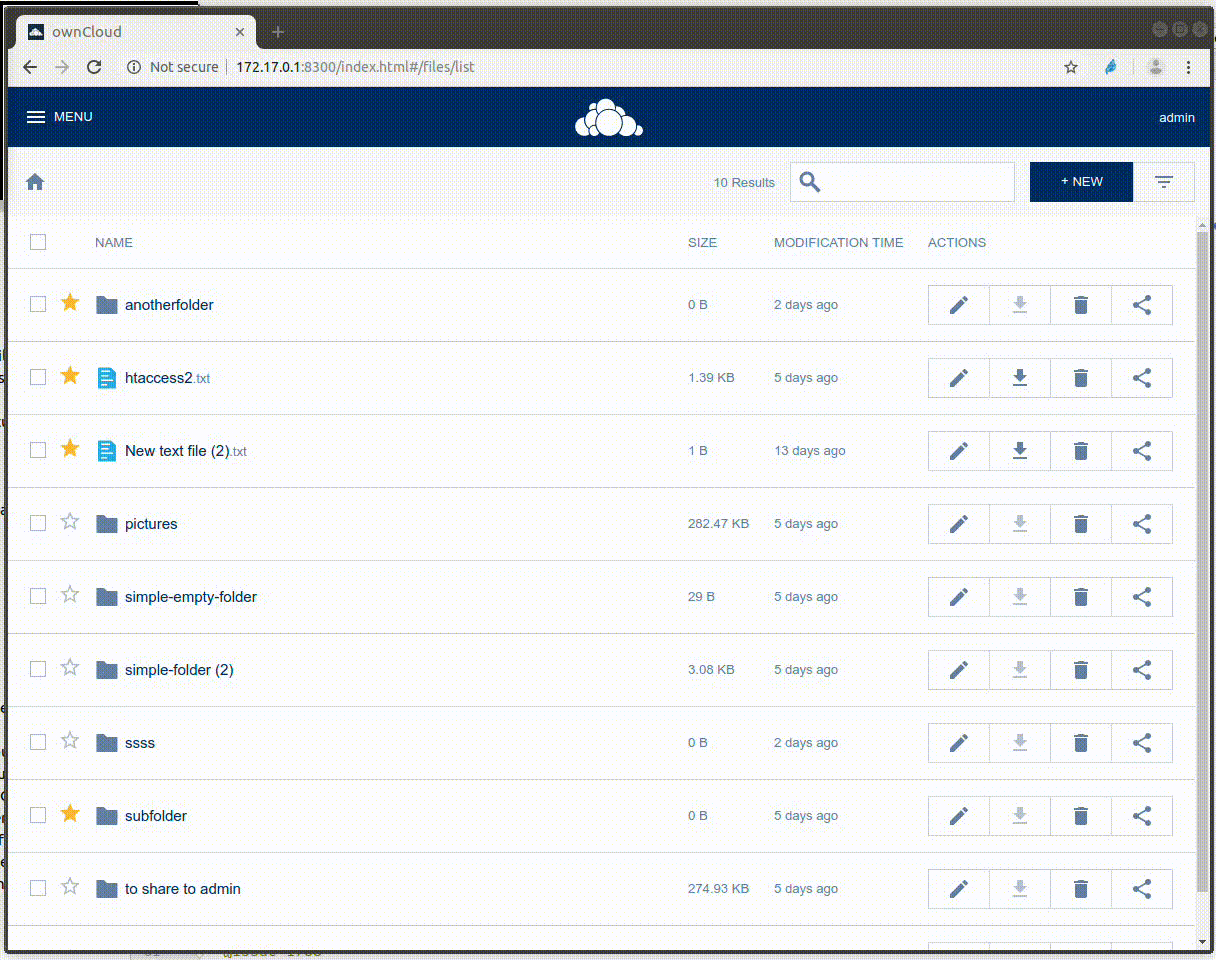Select checkbox for simple-empty-folder
The height and width of the screenshot is (960, 1216).
pyautogui.click(x=38, y=596)
